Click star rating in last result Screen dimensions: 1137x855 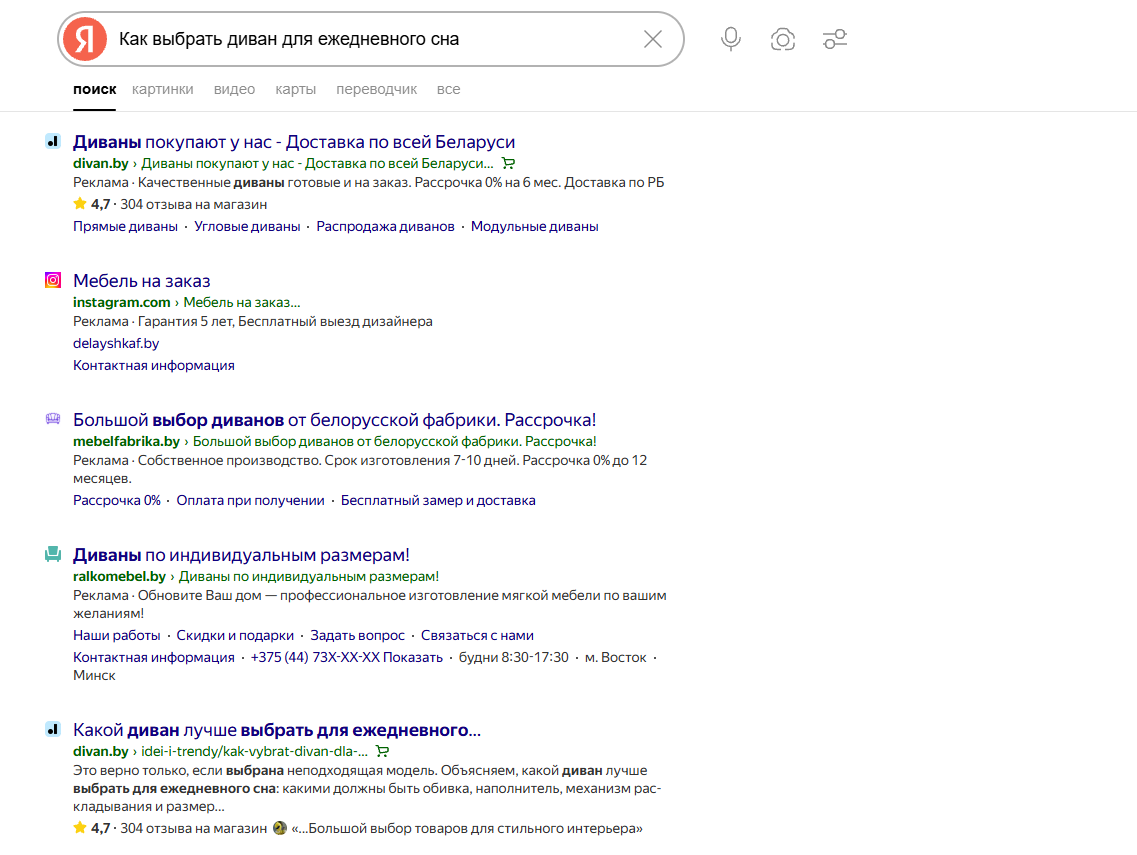(x=80, y=827)
